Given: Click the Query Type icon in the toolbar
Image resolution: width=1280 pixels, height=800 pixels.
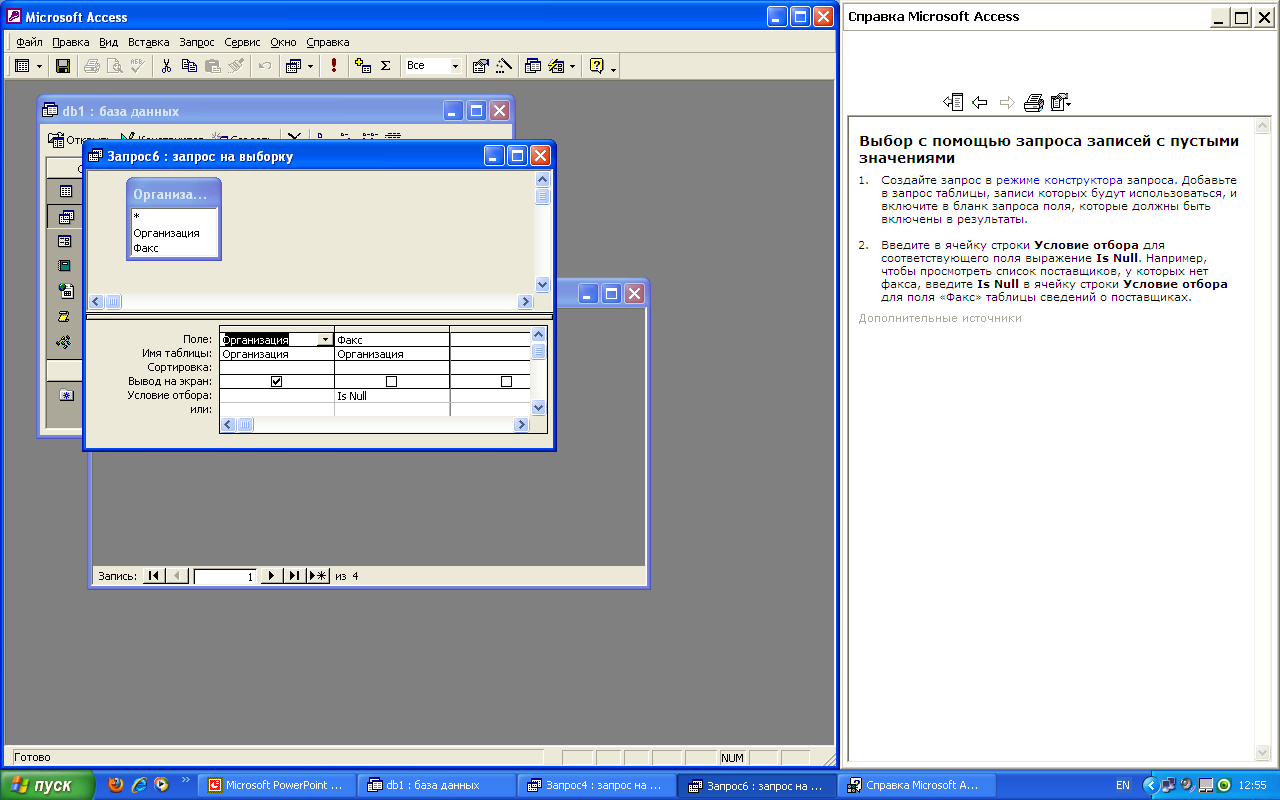Looking at the screenshot, I should [293, 66].
